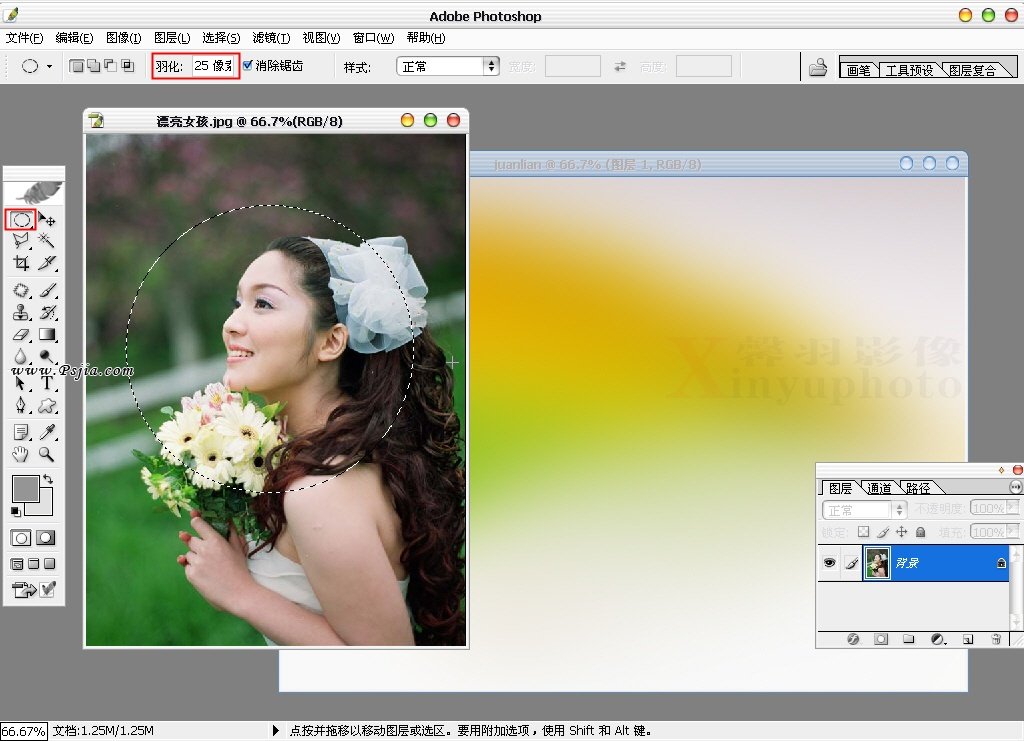Create a new layer from Layers panel
This screenshot has height=741, width=1024.
tap(967, 638)
